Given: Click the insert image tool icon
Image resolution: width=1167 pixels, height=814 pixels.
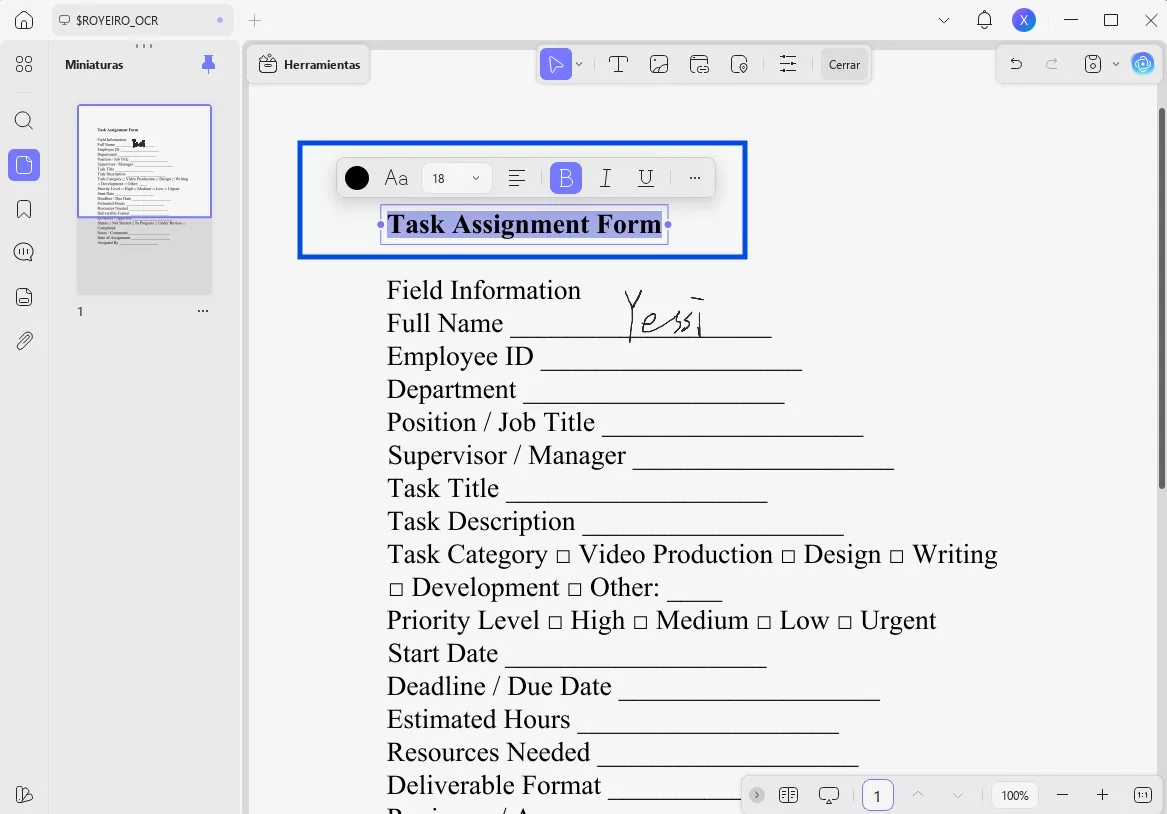Looking at the screenshot, I should click(658, 64).
